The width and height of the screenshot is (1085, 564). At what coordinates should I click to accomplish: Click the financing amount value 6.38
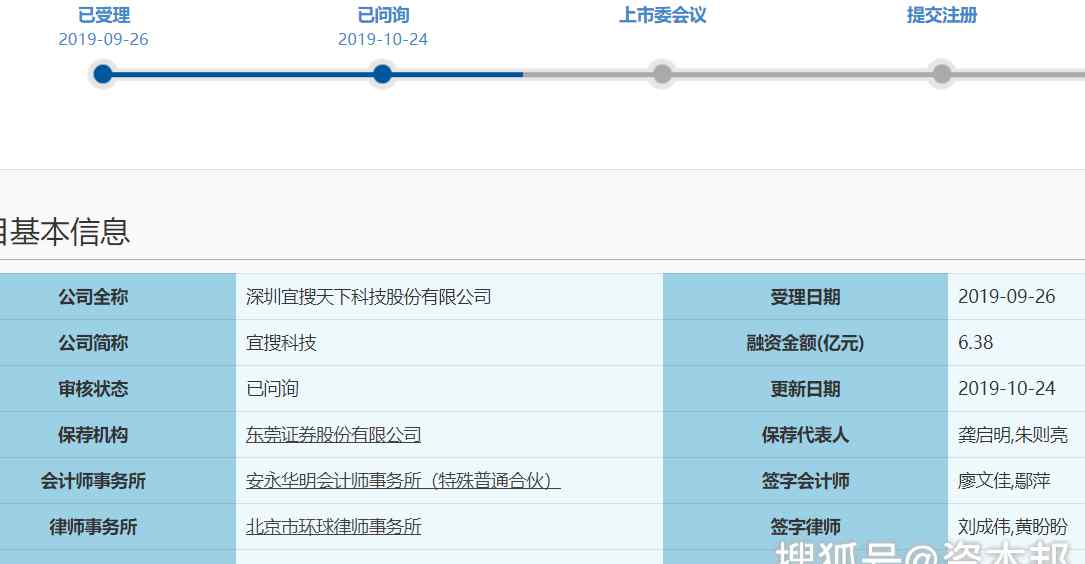976,343
